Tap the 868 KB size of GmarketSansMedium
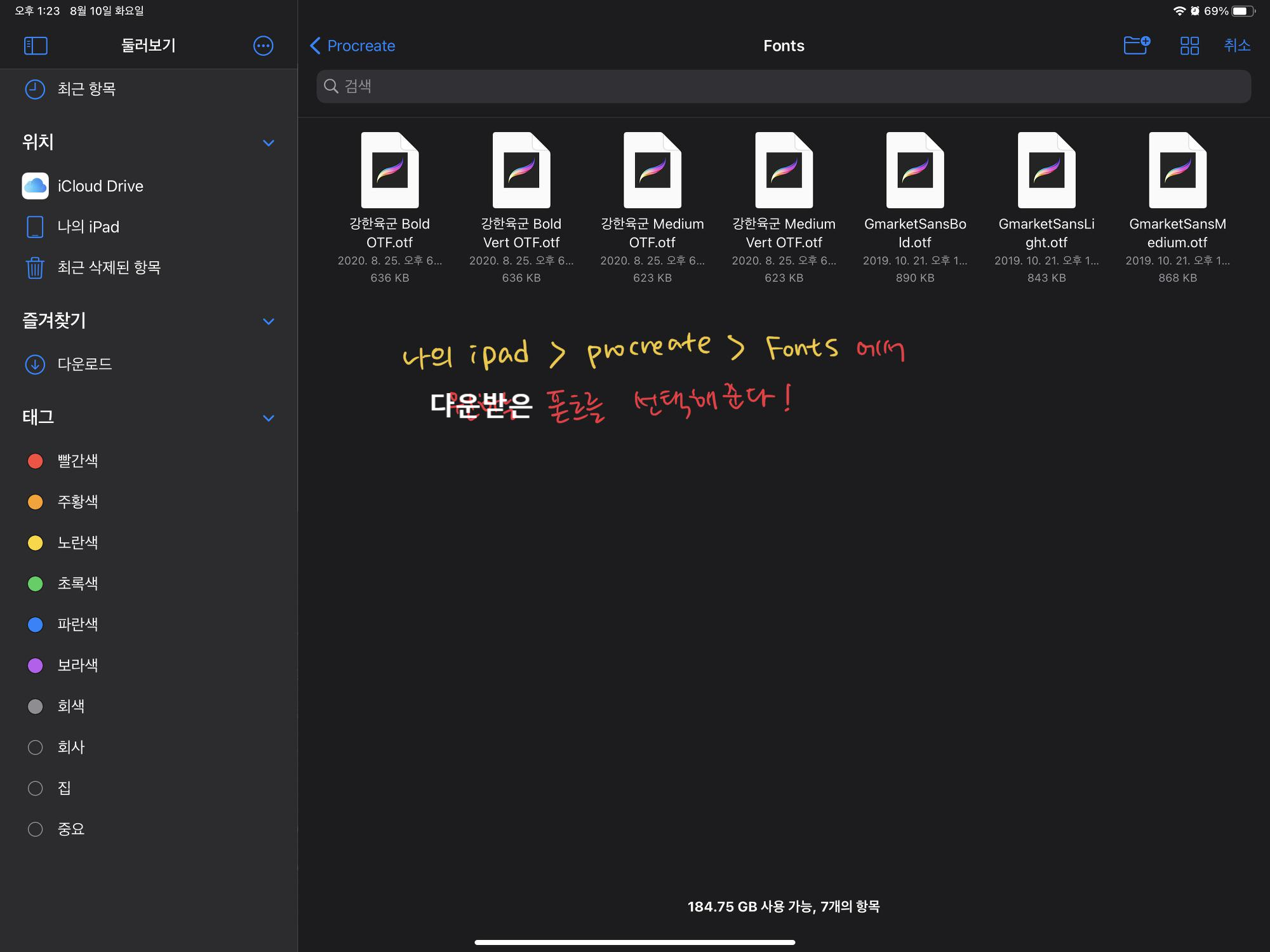1270x952 pixels. [x=1177, y=278]
